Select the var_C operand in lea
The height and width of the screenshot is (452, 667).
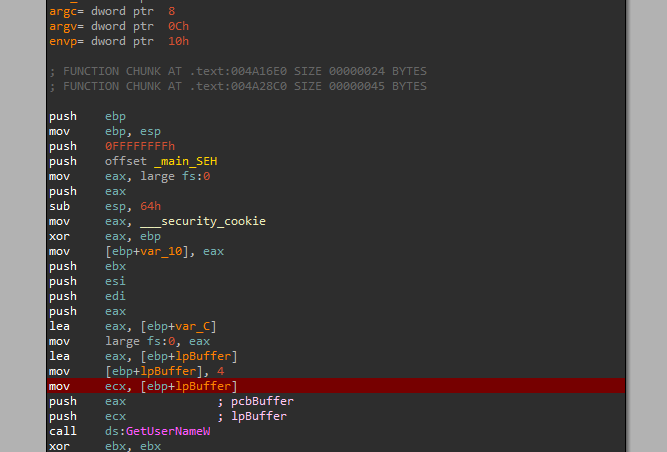click(193, 326)
